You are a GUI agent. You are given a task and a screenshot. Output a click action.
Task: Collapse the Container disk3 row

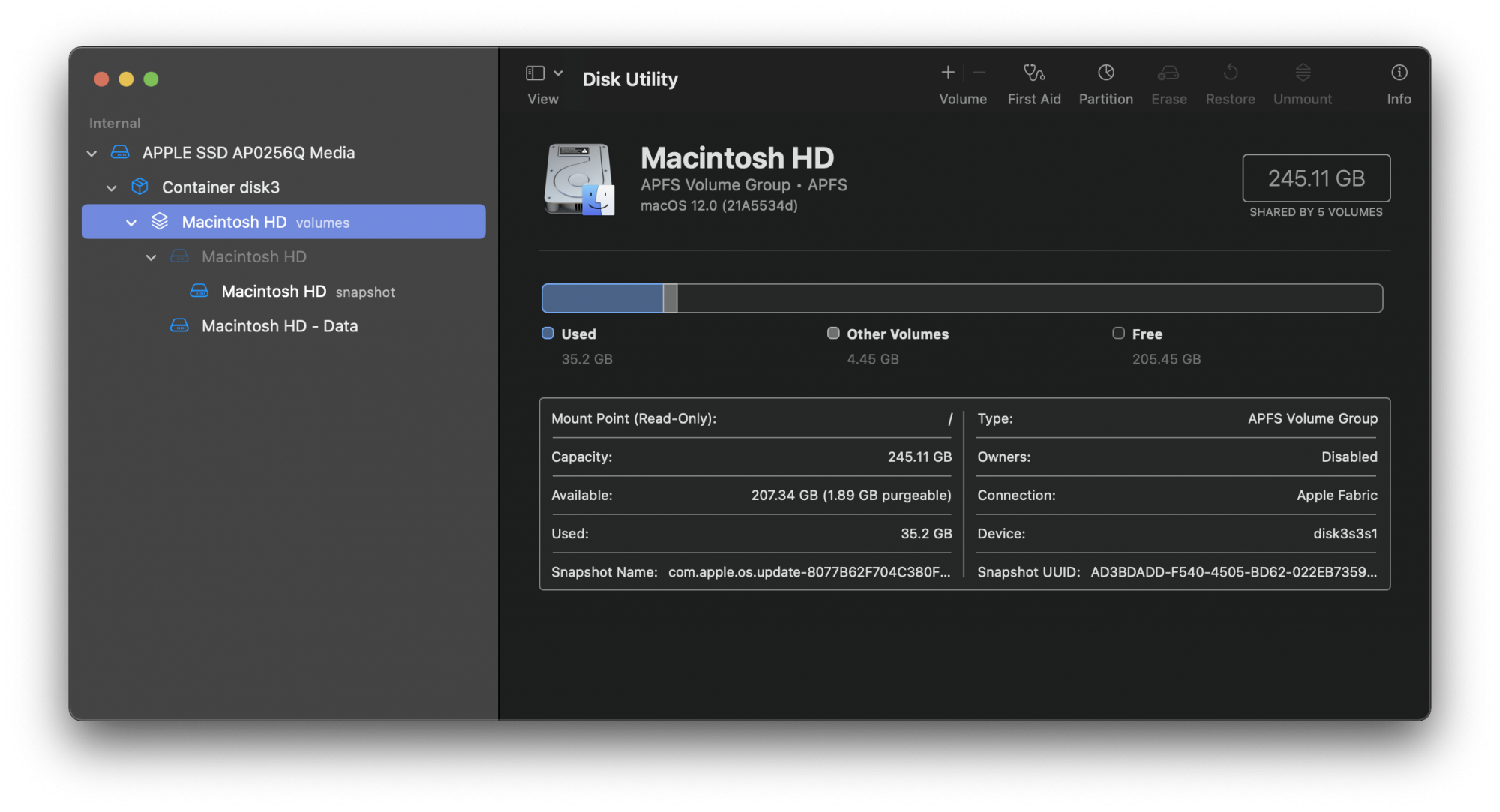pos(111,187)
